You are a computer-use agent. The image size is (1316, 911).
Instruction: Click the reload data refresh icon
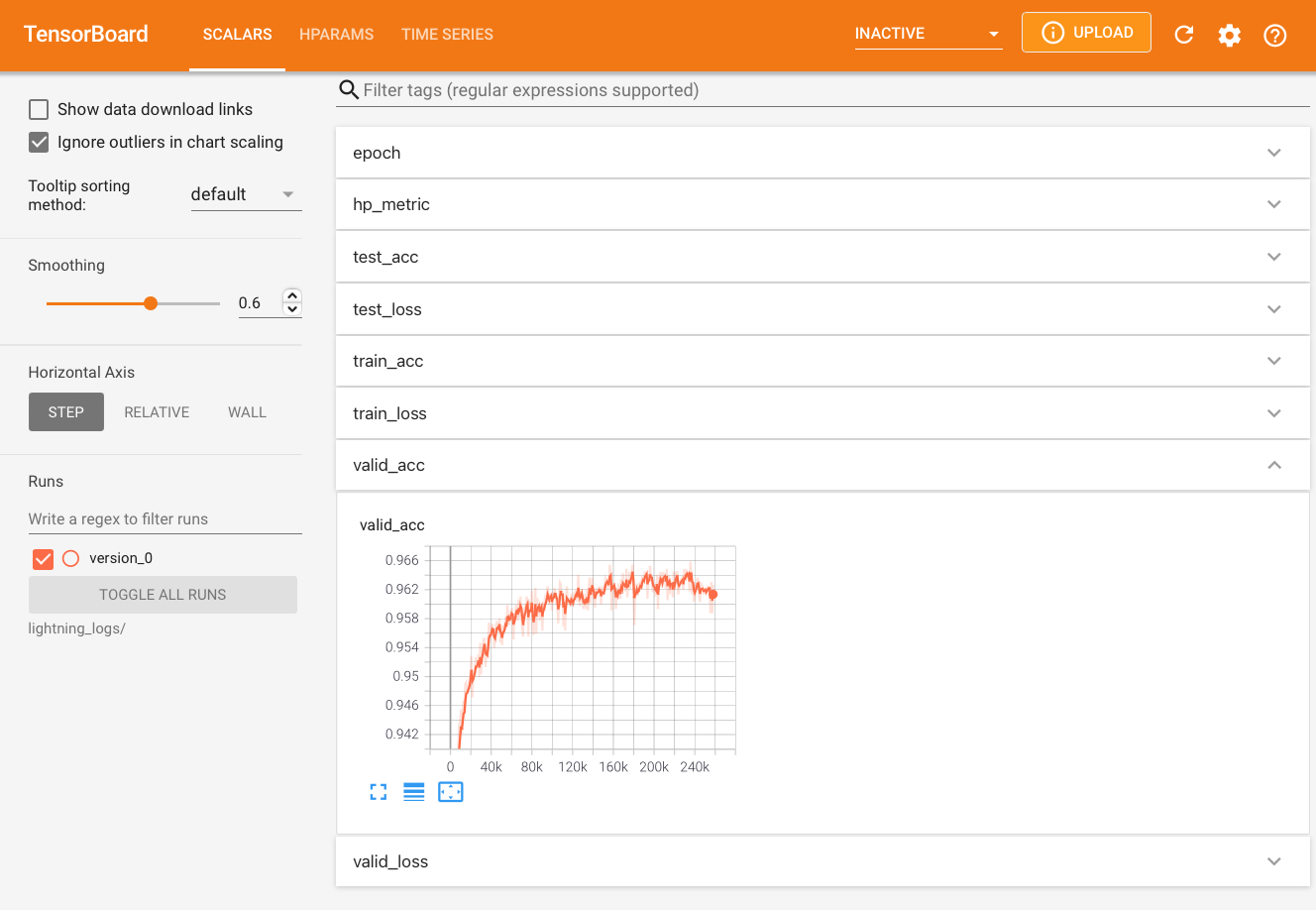point(1183,35)
